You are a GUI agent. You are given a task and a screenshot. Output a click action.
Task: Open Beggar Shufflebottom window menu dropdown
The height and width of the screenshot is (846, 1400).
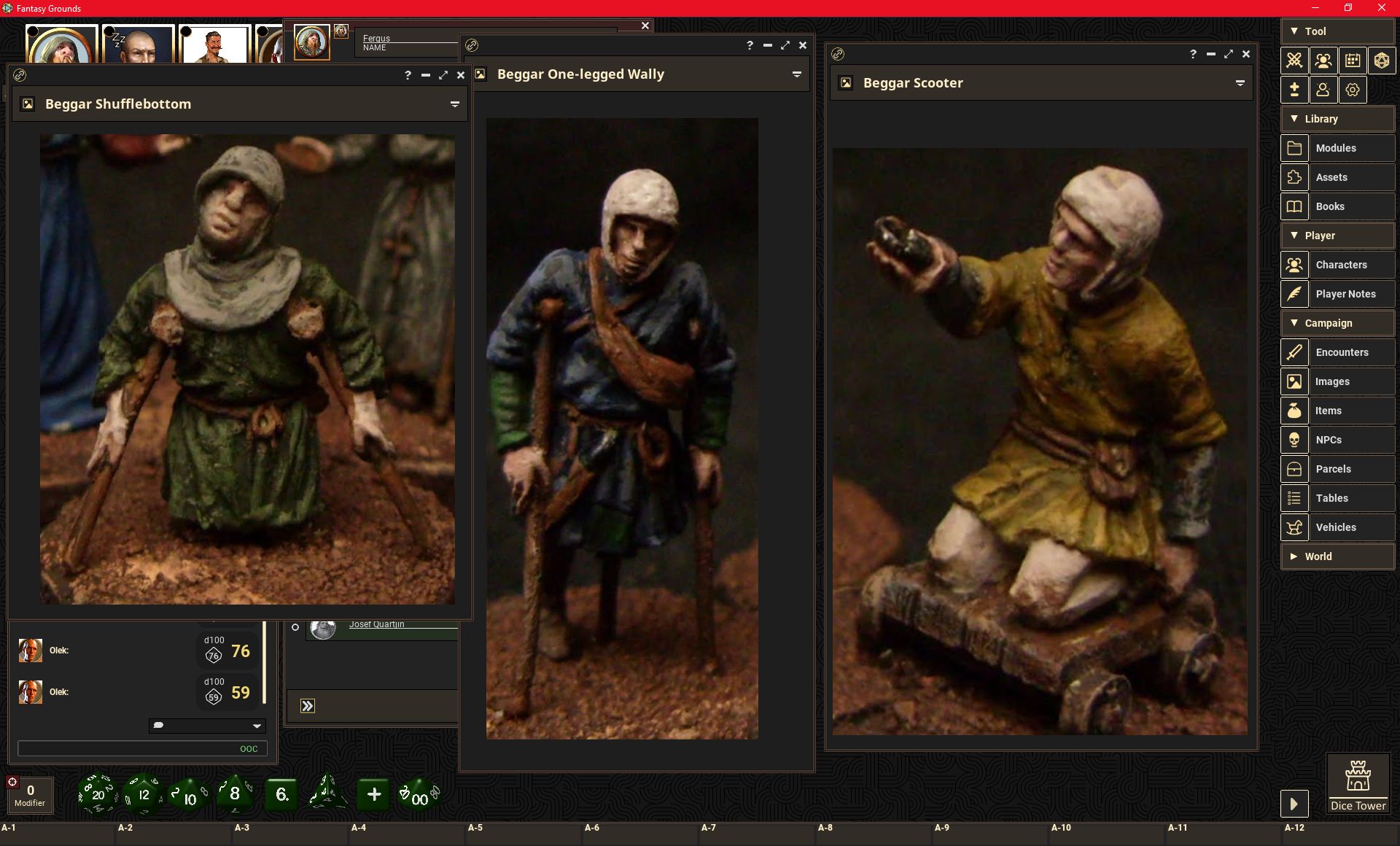pyautogui.click(x=454, y=104)
